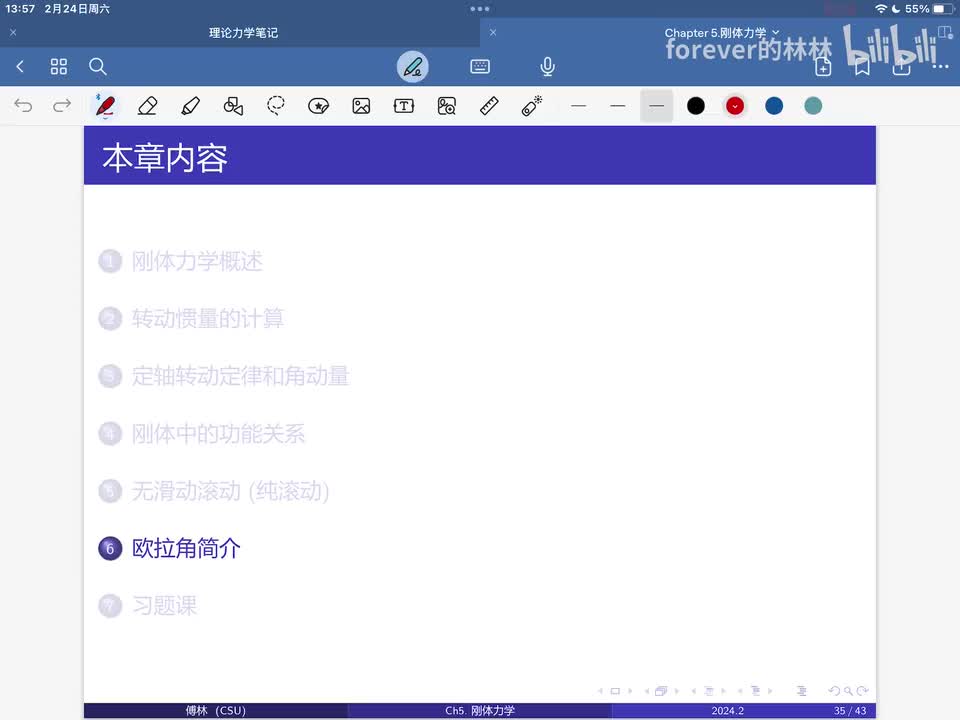The height and width of the screenshot is (720, 960).
Task: Select the lasso selection tool
Action: click(276, 106)
